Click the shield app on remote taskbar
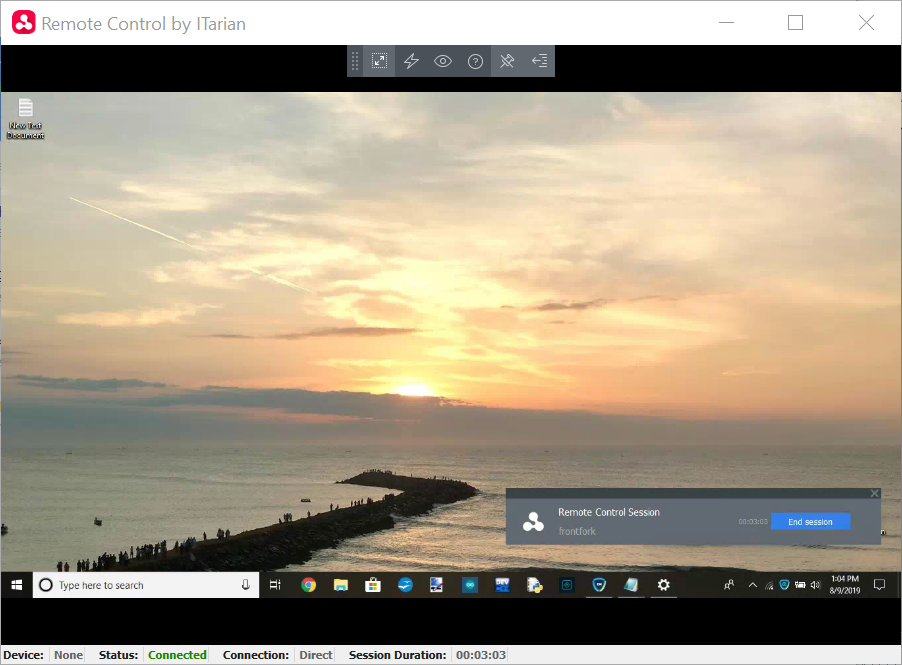Viewport: 902px width, 665px height. tap(599, 585)
